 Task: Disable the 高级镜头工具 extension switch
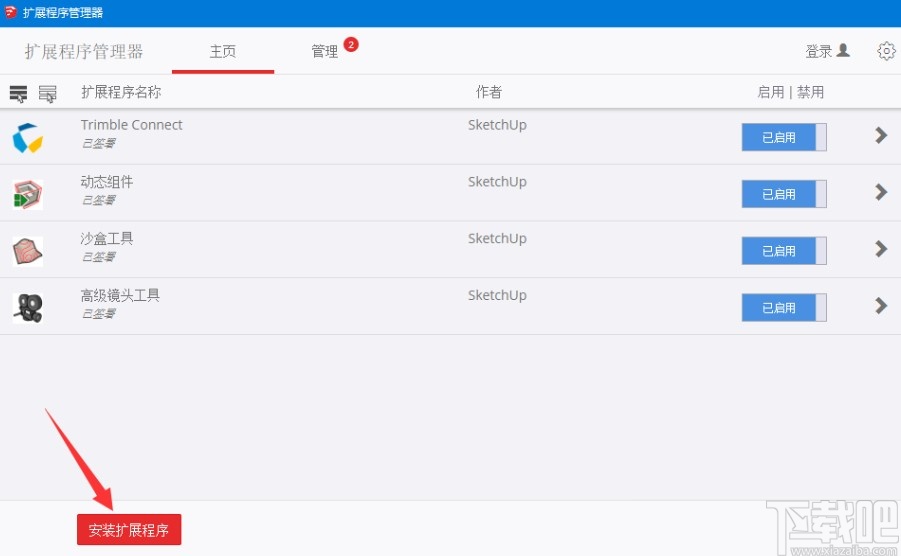click(x=784, y=307)
